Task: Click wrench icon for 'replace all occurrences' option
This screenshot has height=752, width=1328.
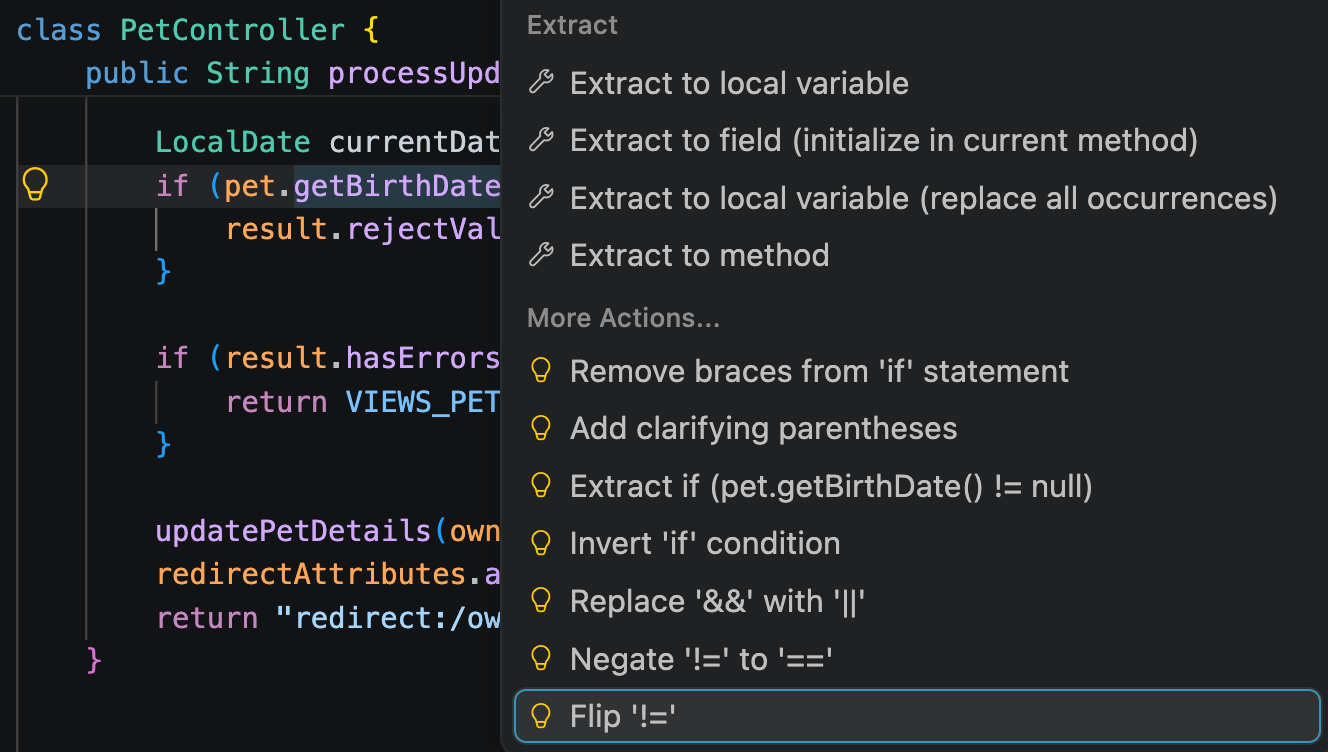Action: point(540,198)
